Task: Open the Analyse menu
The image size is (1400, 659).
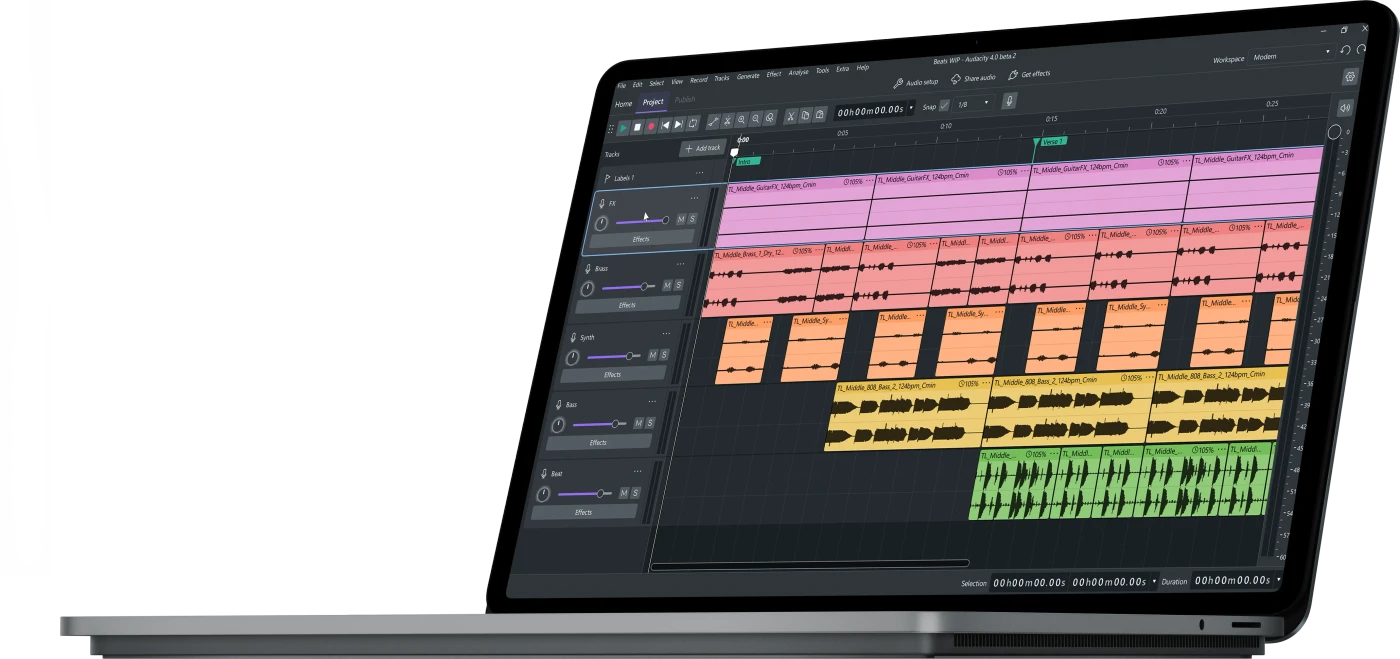Action: point(798,73)
